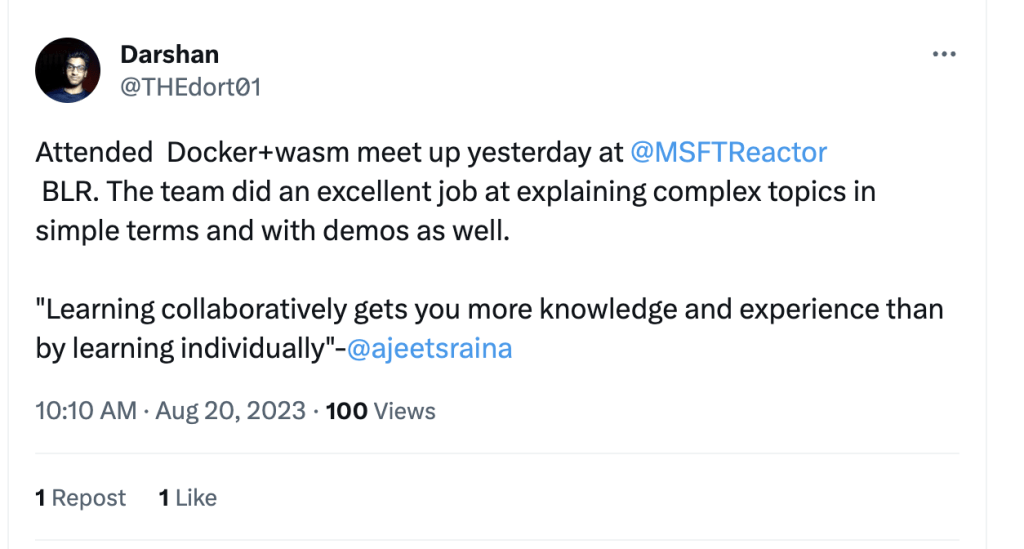Screen dimensions: 1024x549
Task: Visit the @ajeetsraina mention link
Action: (x=429, y=350)
